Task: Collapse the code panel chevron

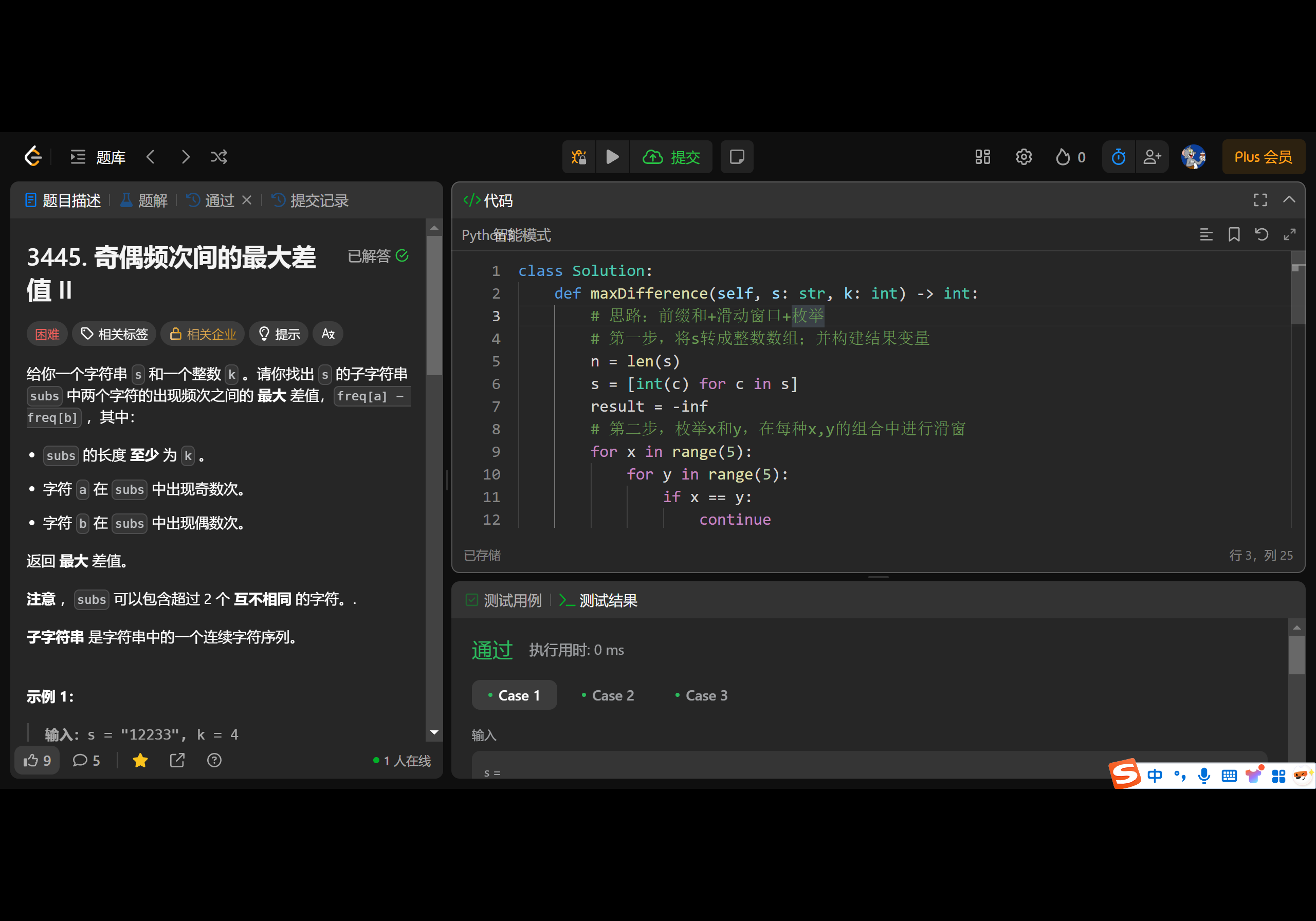Action: 1289,200
